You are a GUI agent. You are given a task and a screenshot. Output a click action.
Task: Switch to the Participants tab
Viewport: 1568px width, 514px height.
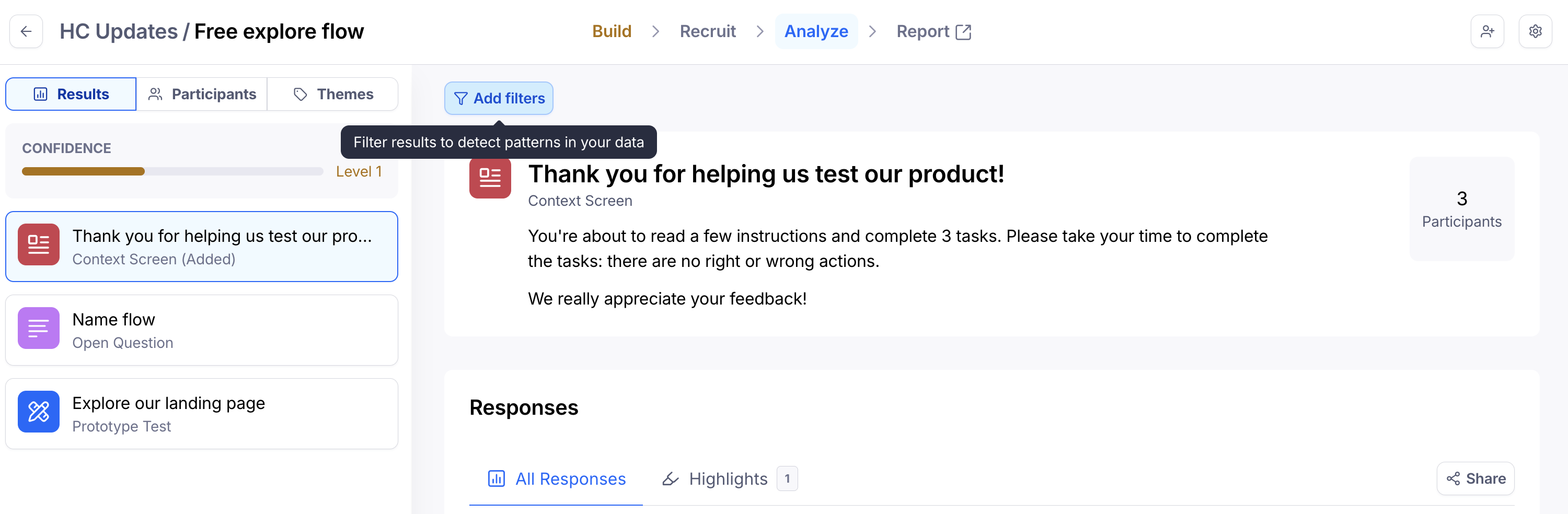tap(201, 94)
